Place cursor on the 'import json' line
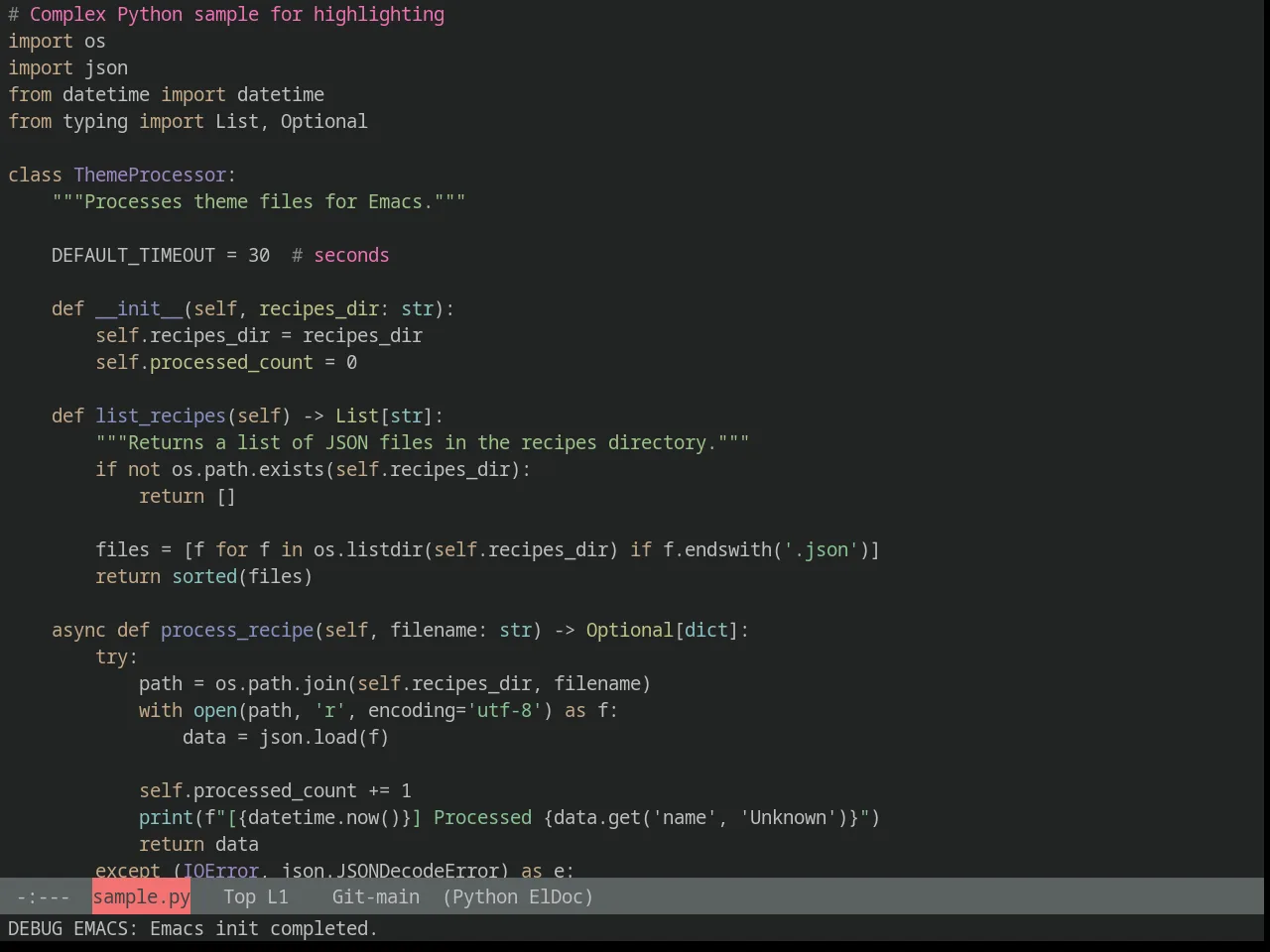The width and height of the screenshot is (1270, 952). (67, 67)
